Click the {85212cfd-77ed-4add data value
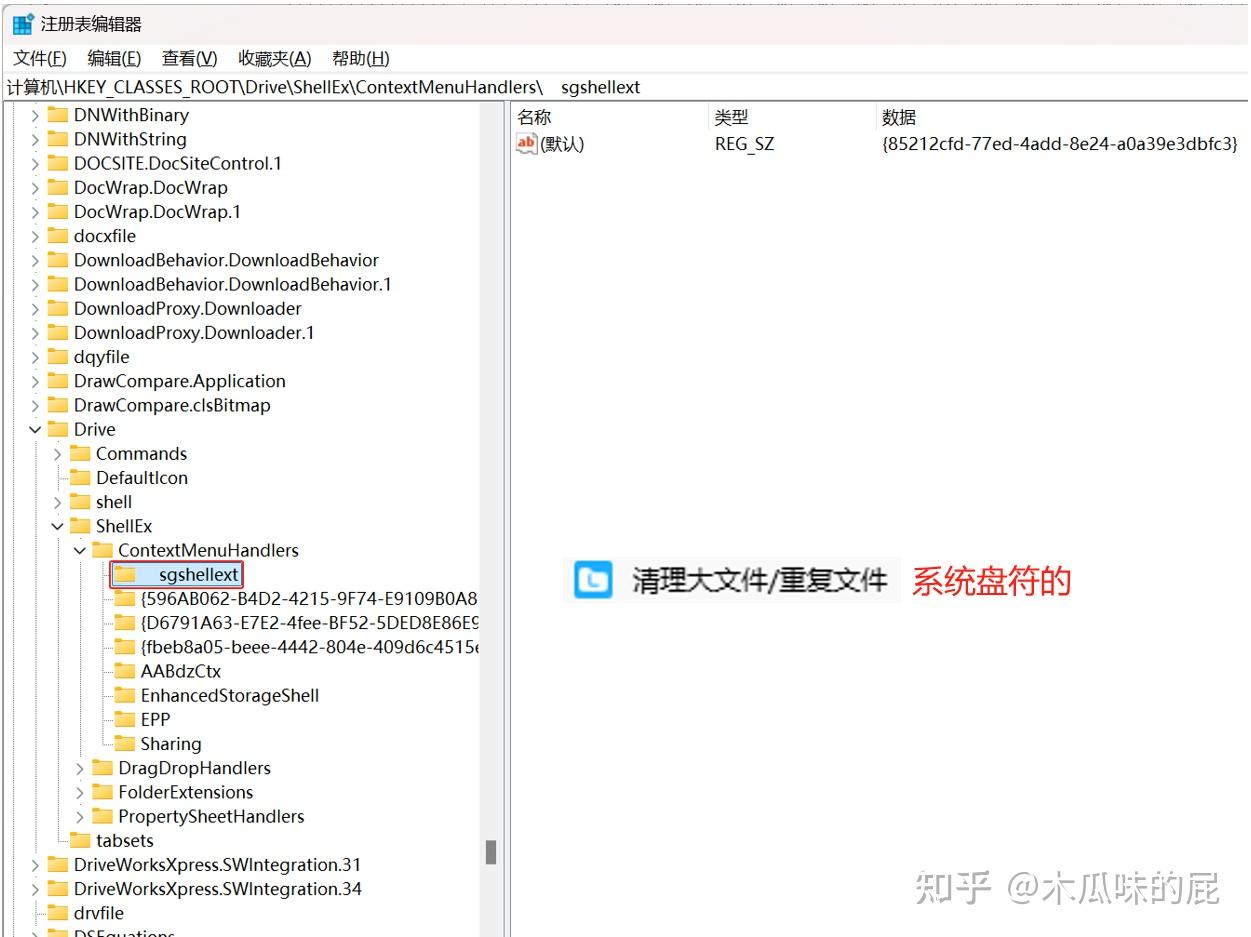 (x=1060, y=144)
